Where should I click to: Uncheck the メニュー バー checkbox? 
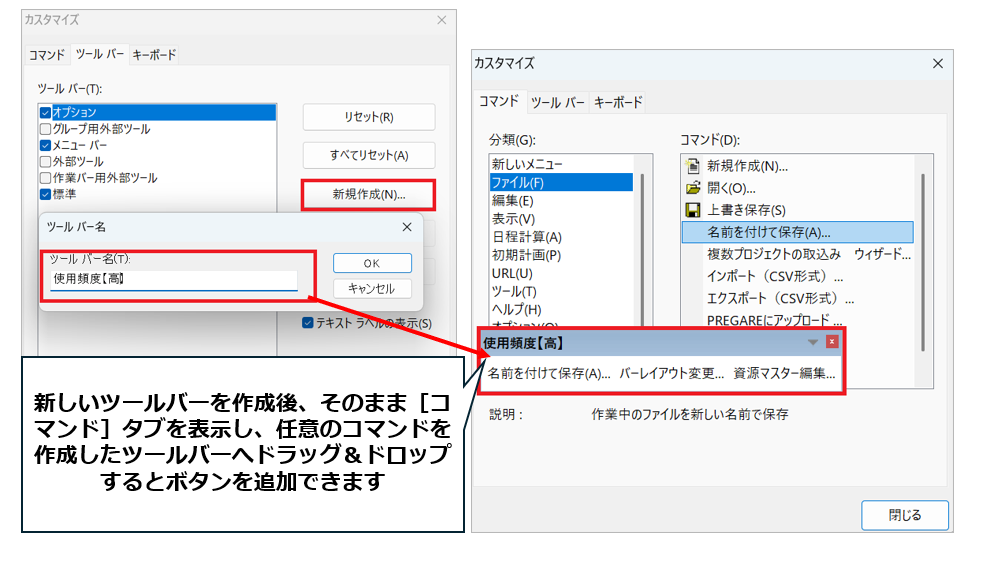click(45, 145)
